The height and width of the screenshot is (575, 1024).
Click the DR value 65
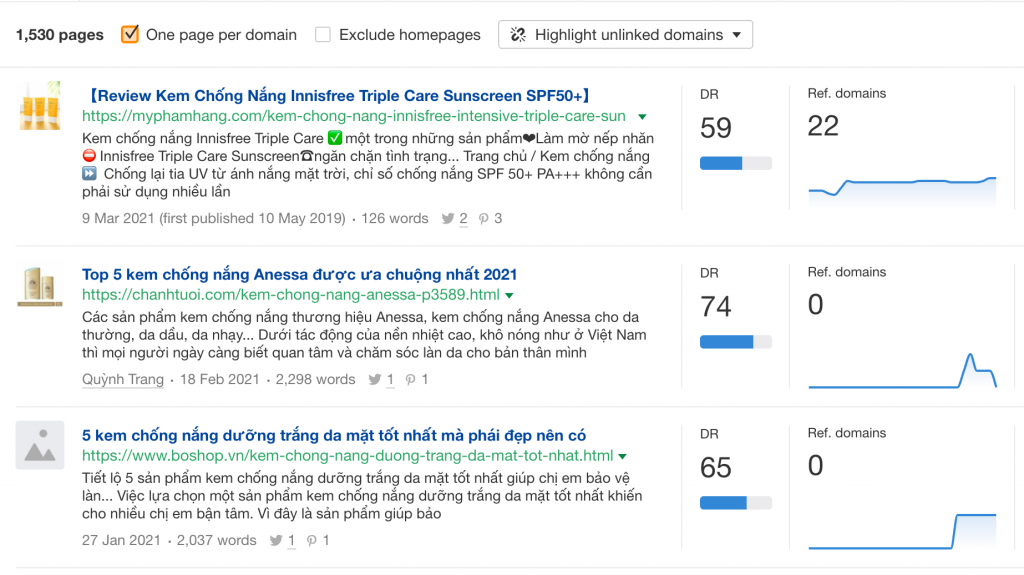click(x=716, y=468)
